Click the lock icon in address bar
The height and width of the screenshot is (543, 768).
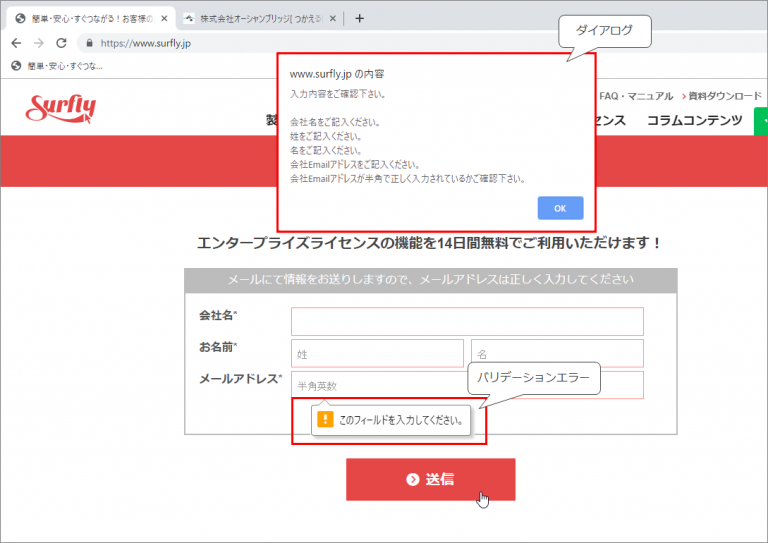[x=89, y=43]
